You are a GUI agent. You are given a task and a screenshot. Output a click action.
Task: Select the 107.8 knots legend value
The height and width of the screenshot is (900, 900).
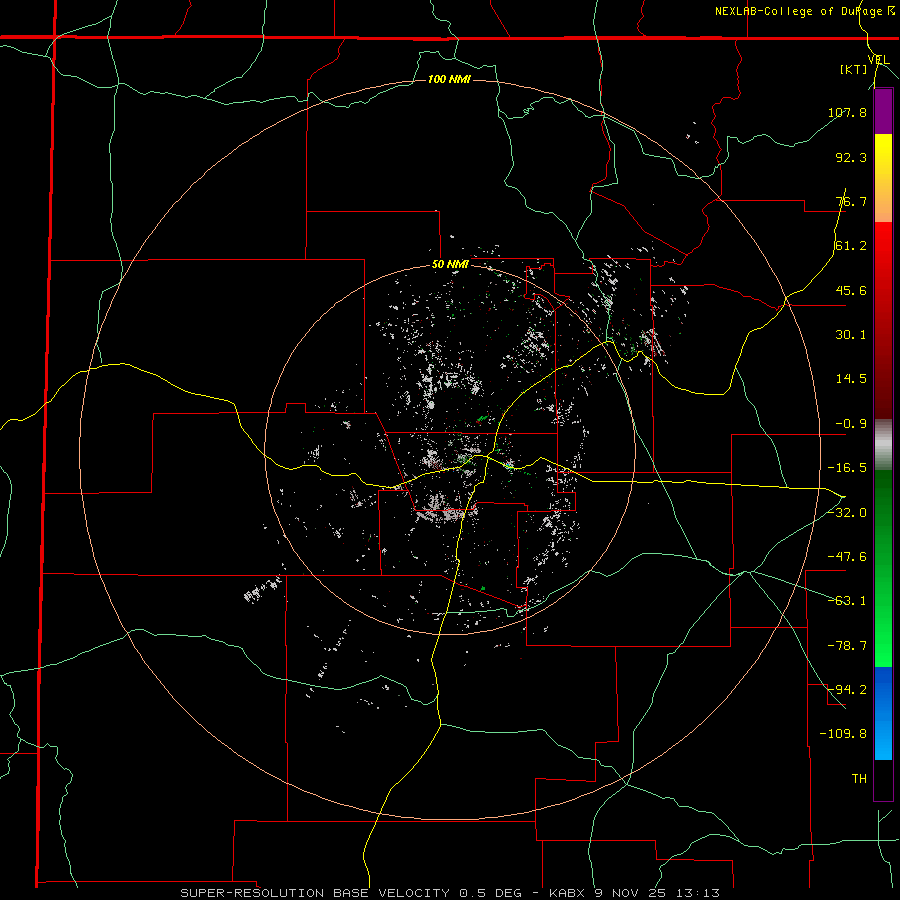847,112
